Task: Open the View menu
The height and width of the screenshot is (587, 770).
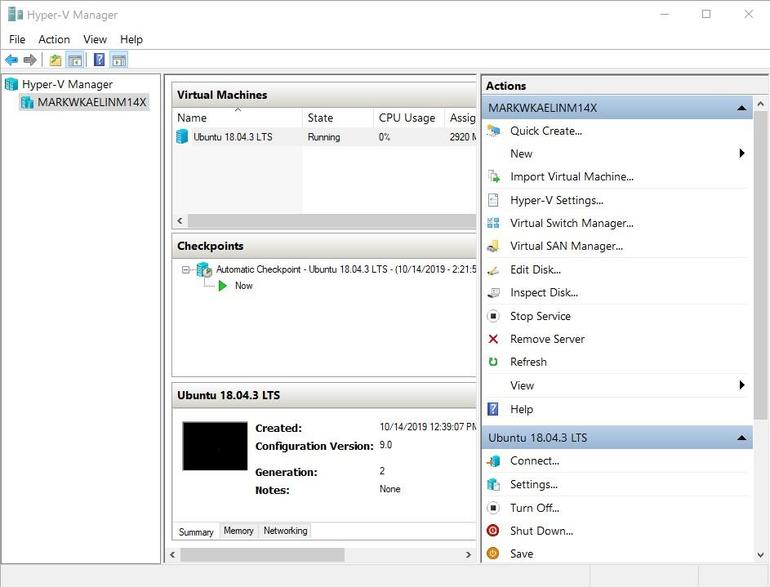Action: pos(95,39)
